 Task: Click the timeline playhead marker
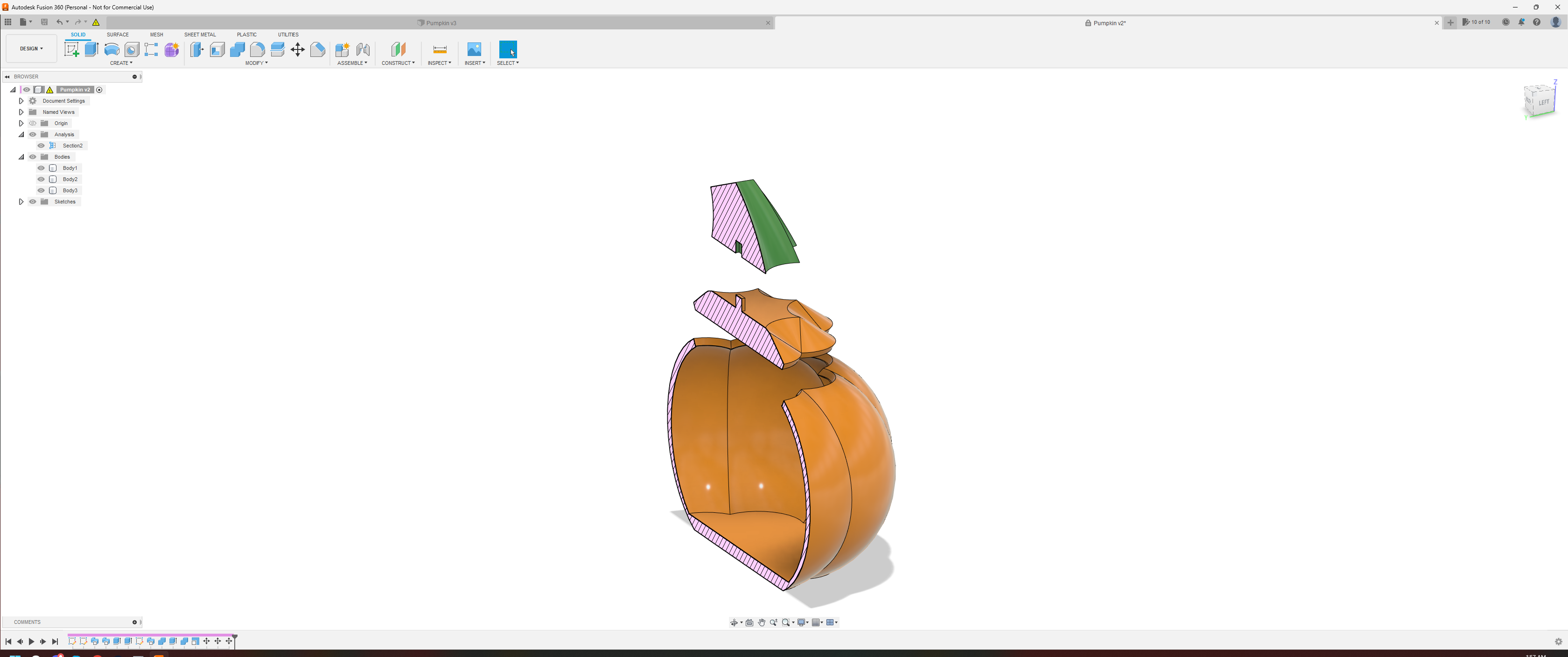(235, 638)
